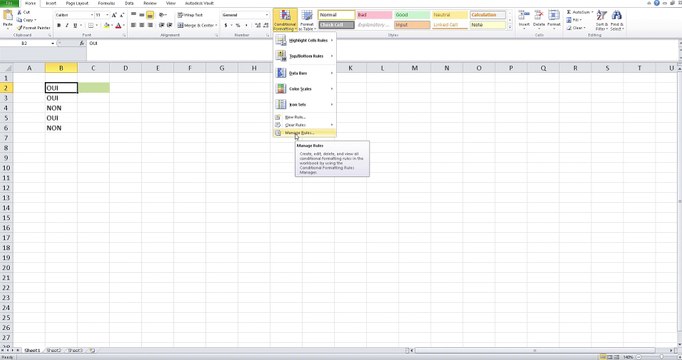Open the General number format dropdown
The height and width of the screenshot is (360, 682).
tap(267, 15)
